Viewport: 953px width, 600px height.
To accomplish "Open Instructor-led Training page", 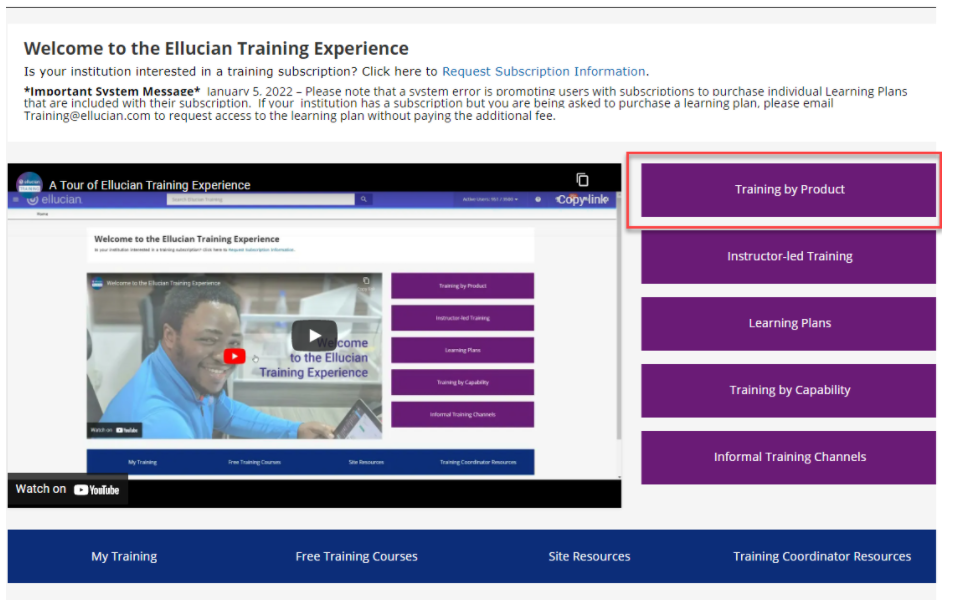I will [788, 257].
